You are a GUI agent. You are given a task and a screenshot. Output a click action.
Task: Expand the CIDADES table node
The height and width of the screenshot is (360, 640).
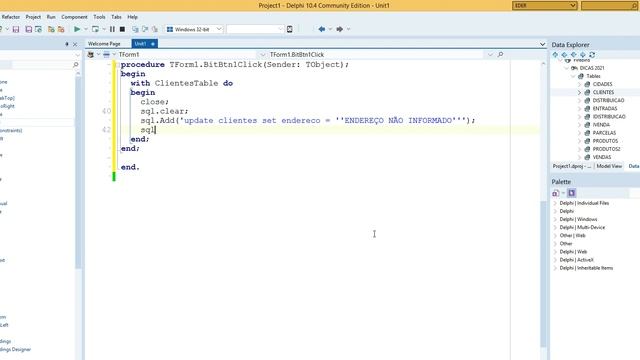point(579,84)
